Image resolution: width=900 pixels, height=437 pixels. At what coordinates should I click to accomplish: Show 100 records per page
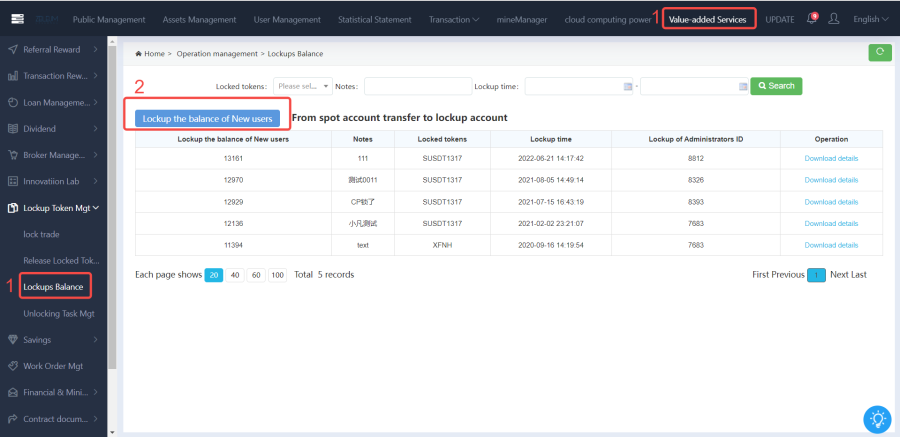(x=277, y=275)
